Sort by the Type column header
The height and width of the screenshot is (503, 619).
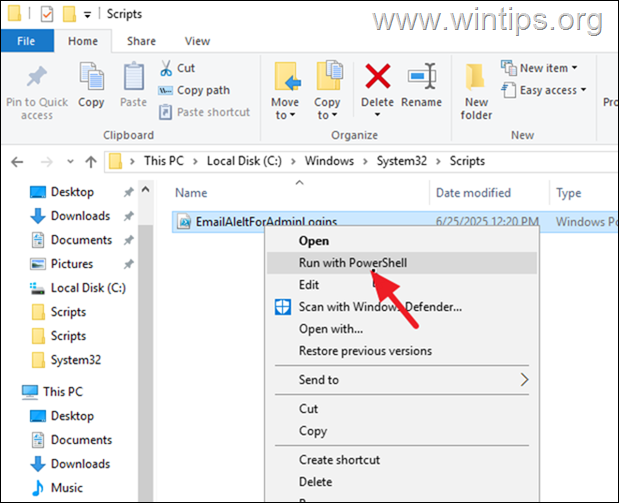[x=568, y=193]
